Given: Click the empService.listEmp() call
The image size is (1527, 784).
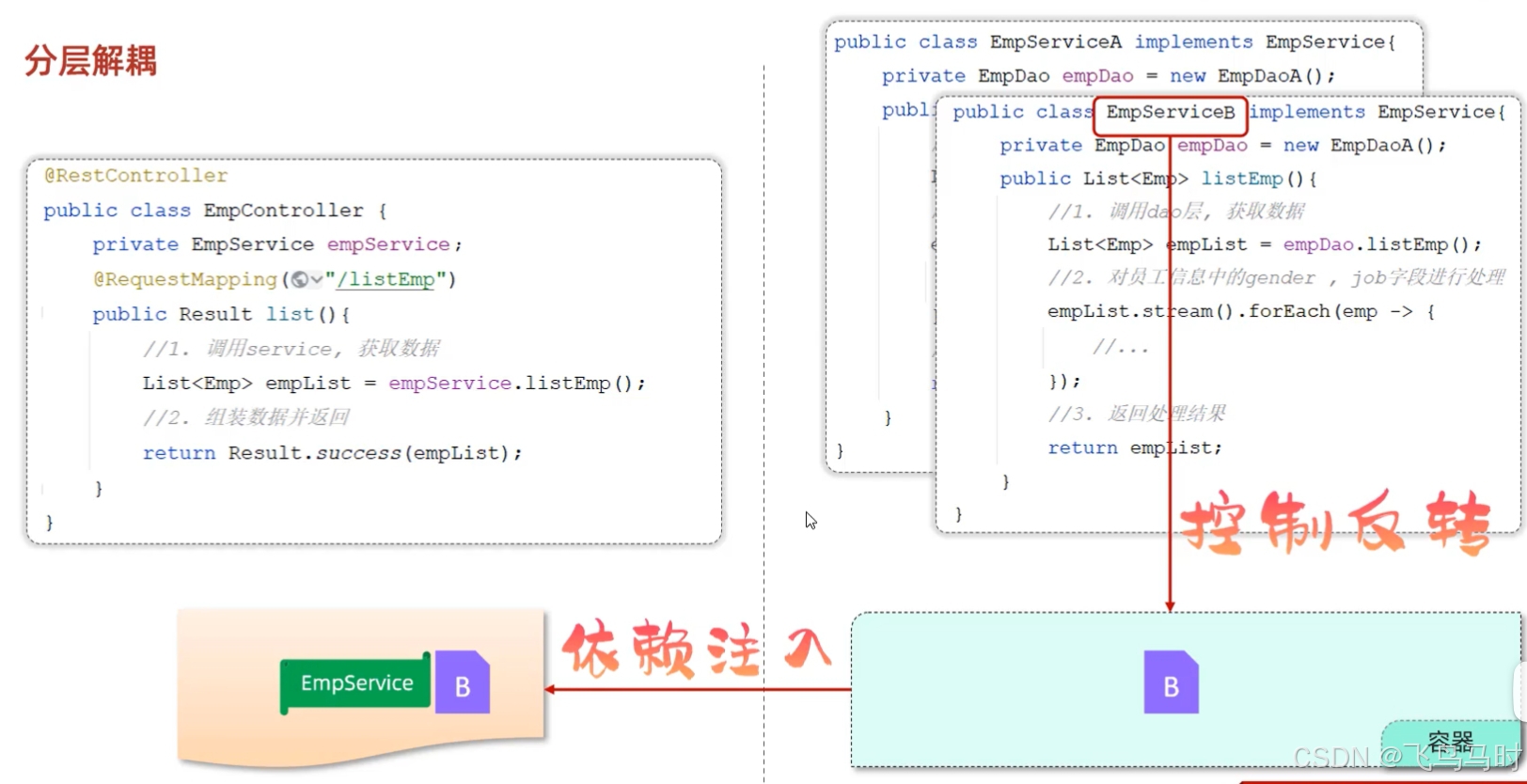Looking at the screenshot, I should (516, 384).
